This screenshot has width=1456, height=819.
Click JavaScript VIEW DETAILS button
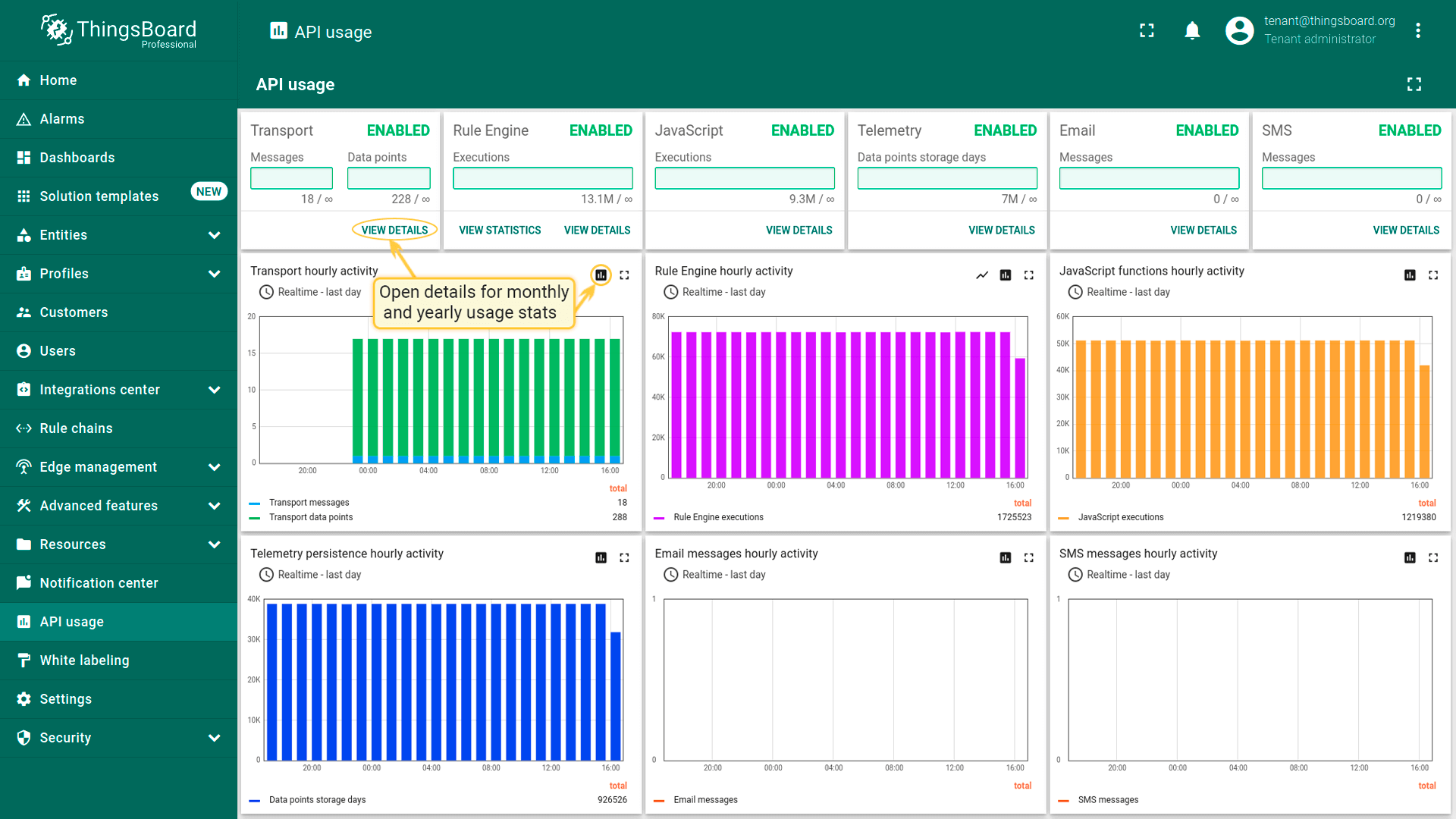pos(799,230)
